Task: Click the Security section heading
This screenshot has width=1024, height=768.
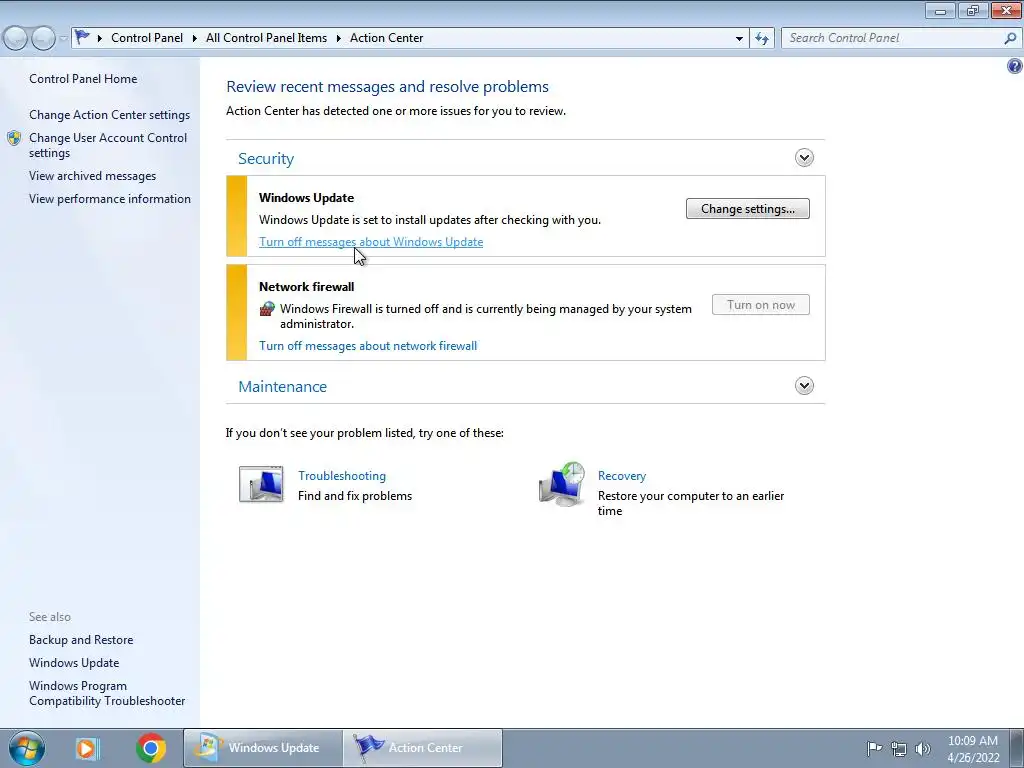Action: pos(266,159)
